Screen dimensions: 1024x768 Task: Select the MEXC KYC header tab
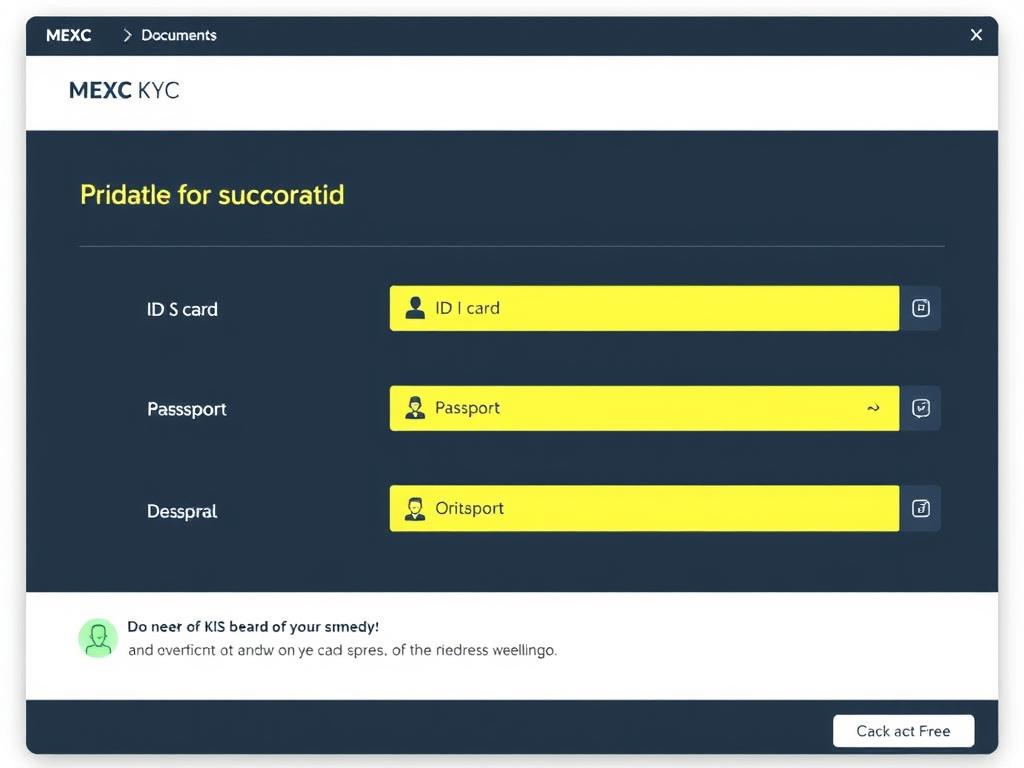(x=123, y=90)
